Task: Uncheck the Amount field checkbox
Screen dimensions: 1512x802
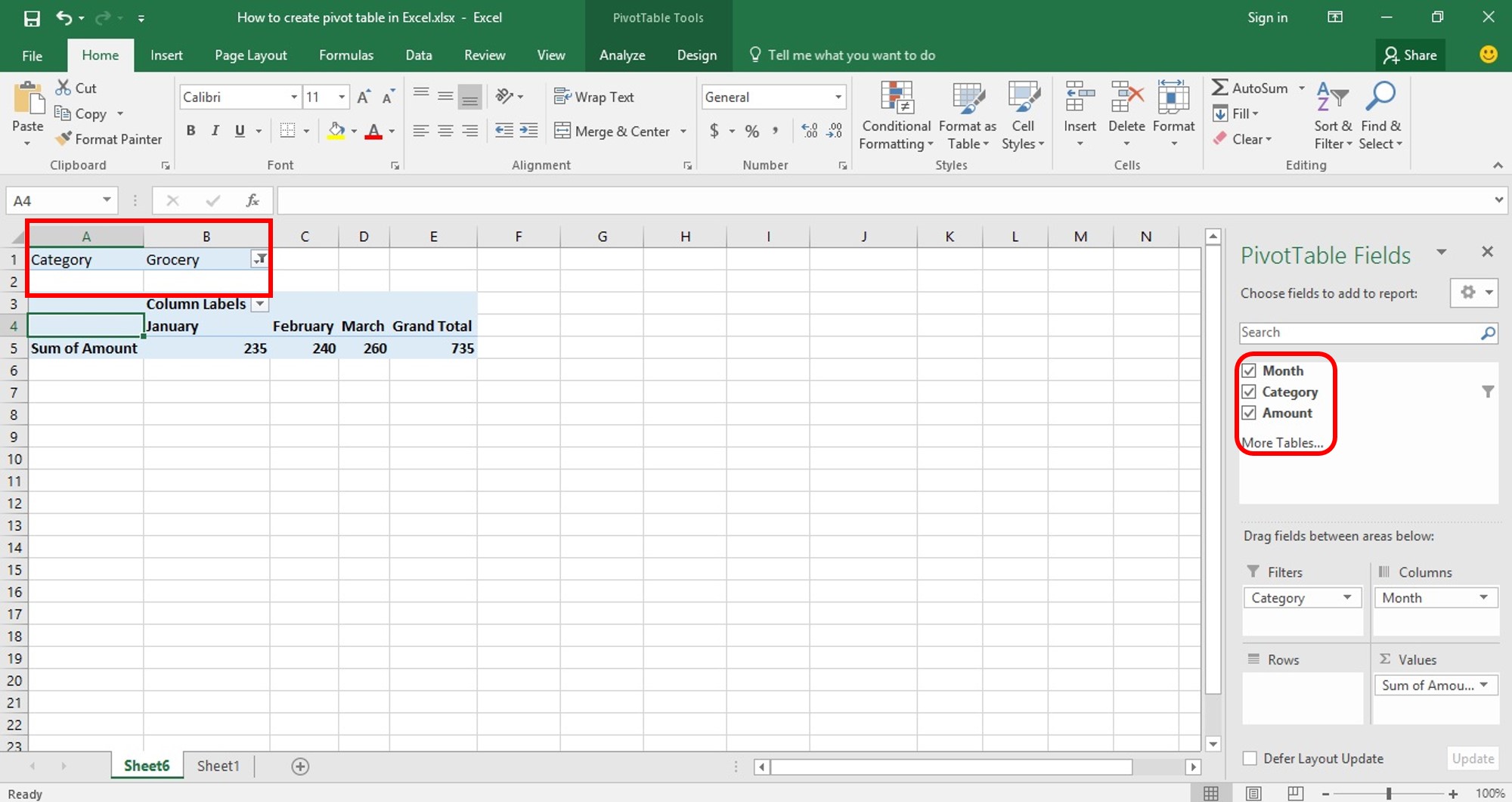Action: pos(1250,413)
